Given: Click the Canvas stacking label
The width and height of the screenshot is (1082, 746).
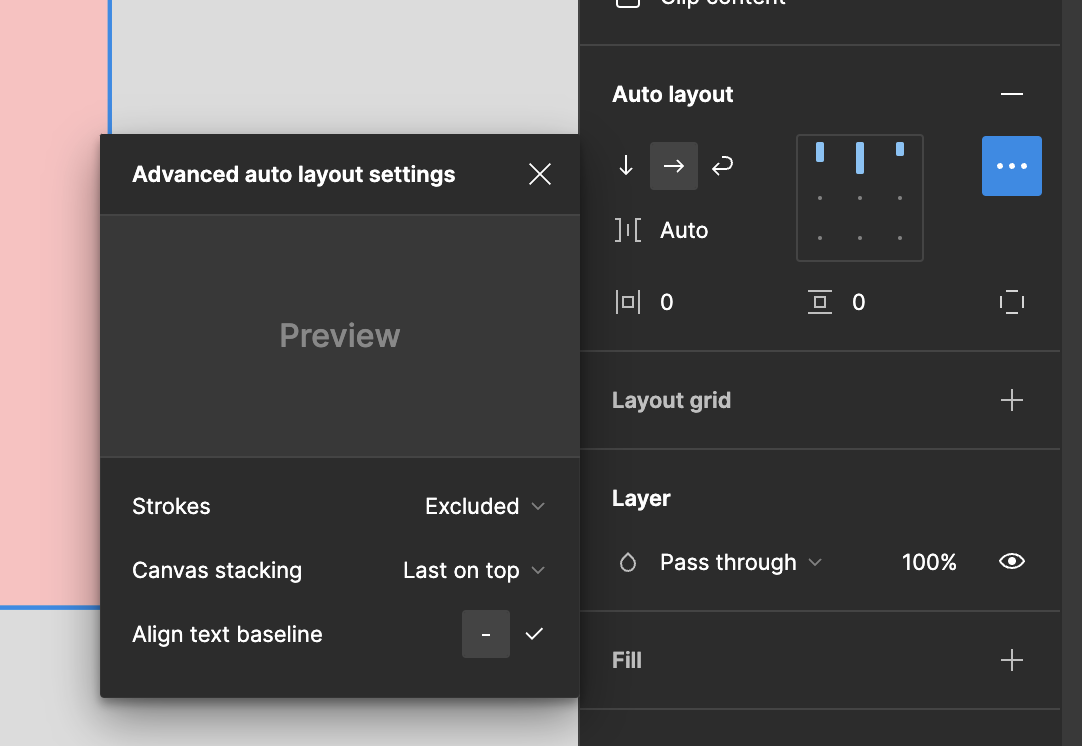Looking at the screenshot, I should pyautogui.click(x=217, y=570).
